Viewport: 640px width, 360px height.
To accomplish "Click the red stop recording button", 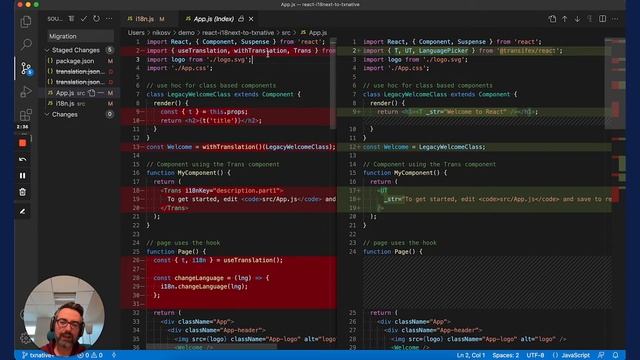I will [x=22, y=143].
